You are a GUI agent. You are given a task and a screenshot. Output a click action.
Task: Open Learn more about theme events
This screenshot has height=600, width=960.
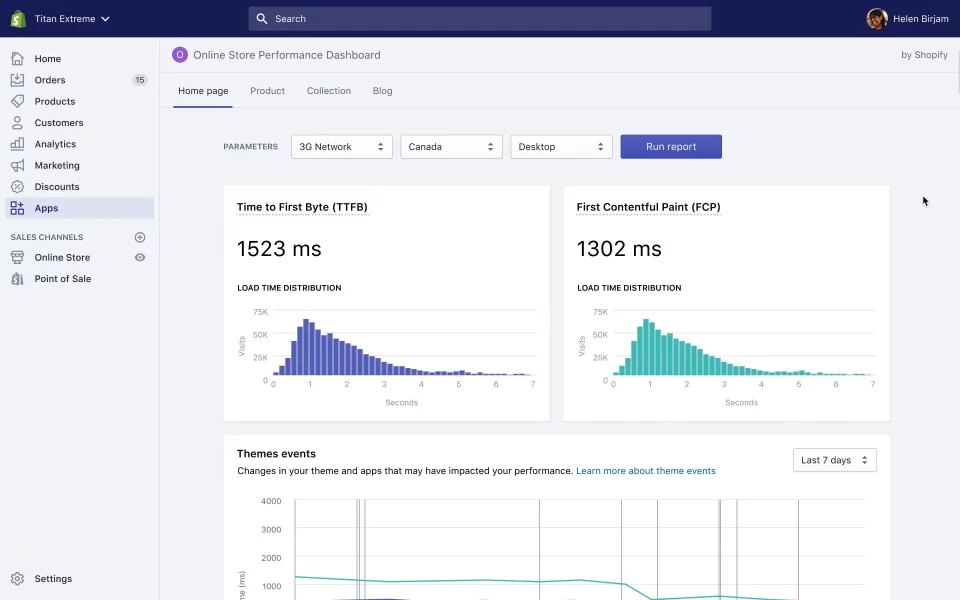click(645, 470)
